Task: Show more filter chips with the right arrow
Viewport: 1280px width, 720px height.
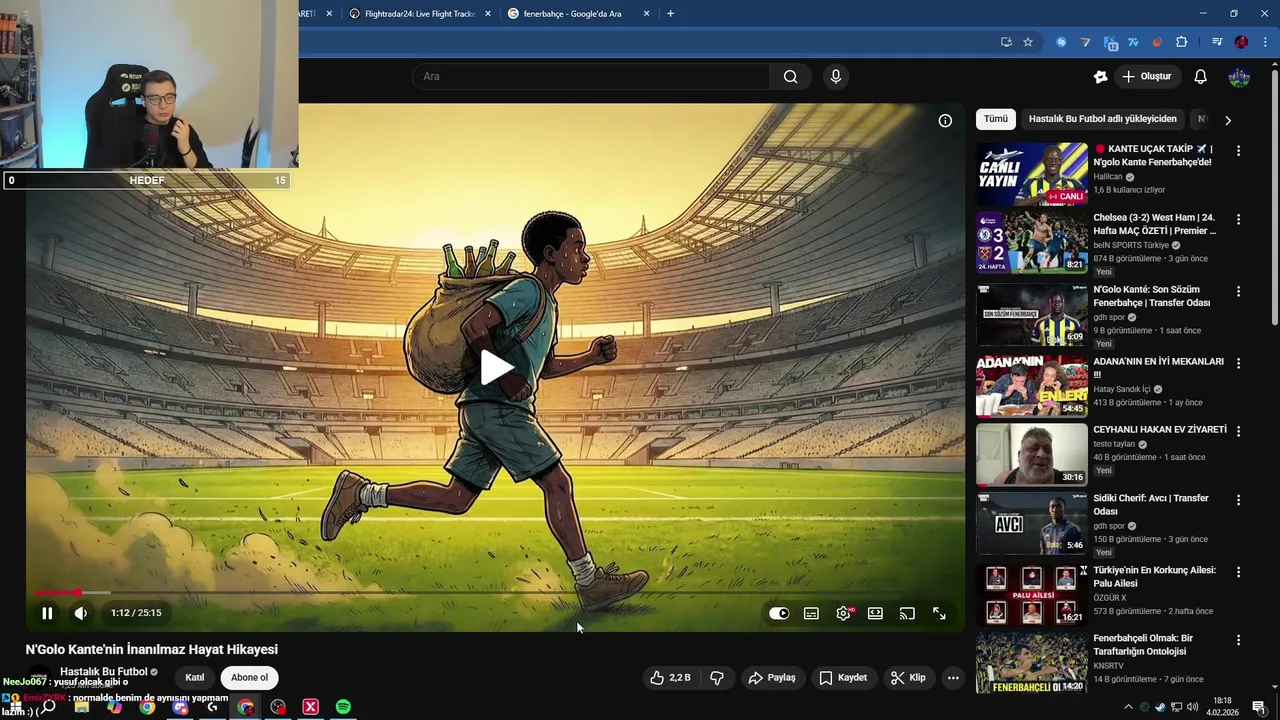Action: pyautogui.click(x=1228, y=120)
